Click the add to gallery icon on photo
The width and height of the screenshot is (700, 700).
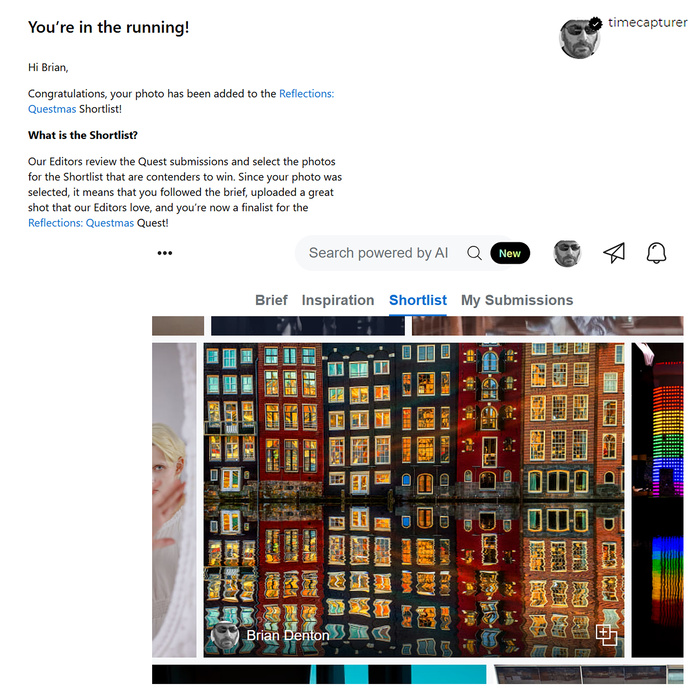[x=606, y=635]
